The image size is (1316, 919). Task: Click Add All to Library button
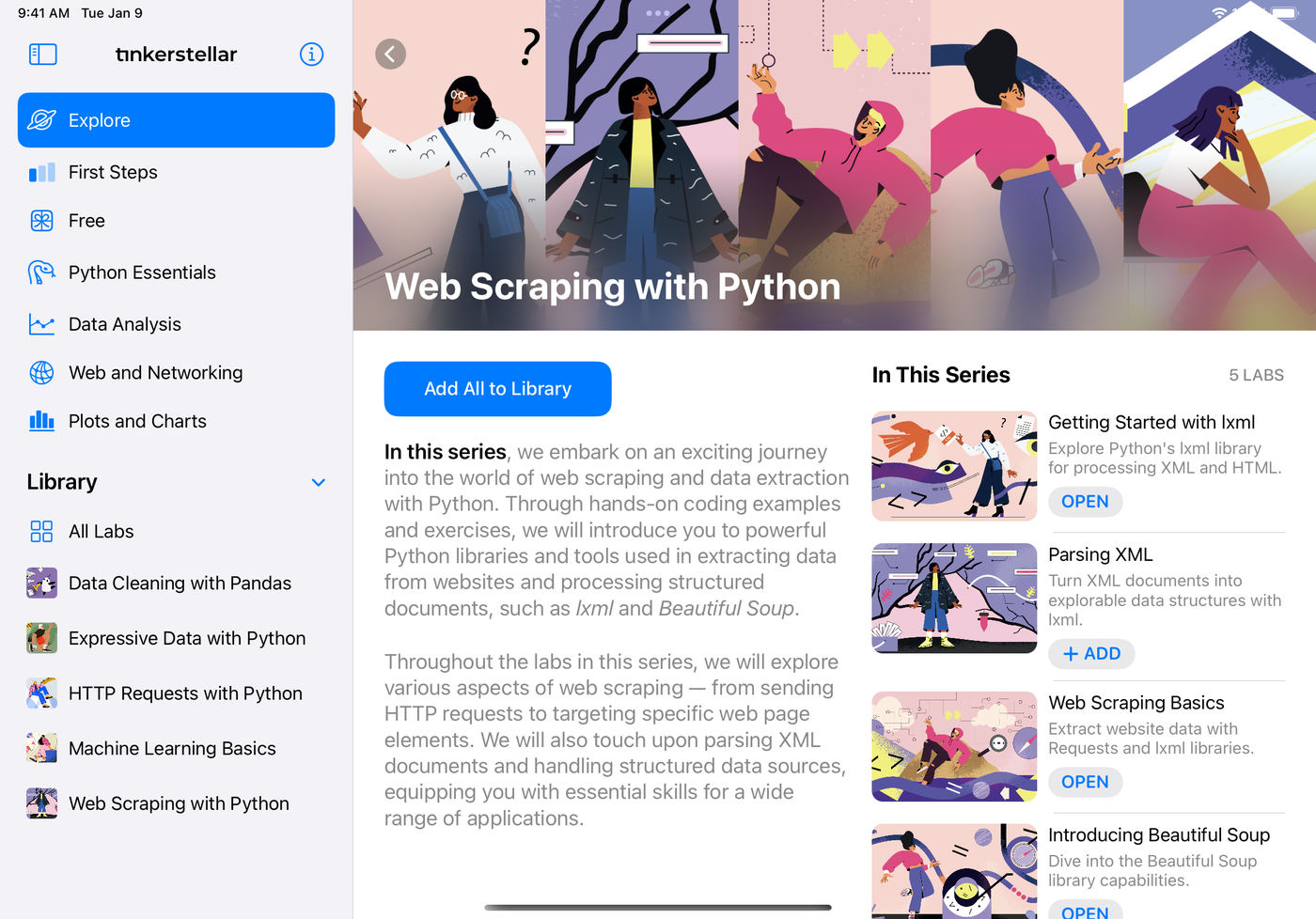pos(497,389)
